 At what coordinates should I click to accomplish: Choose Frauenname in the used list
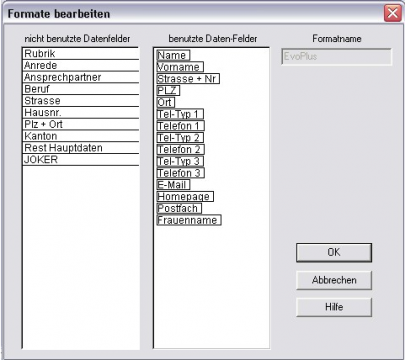coord(189,220)
